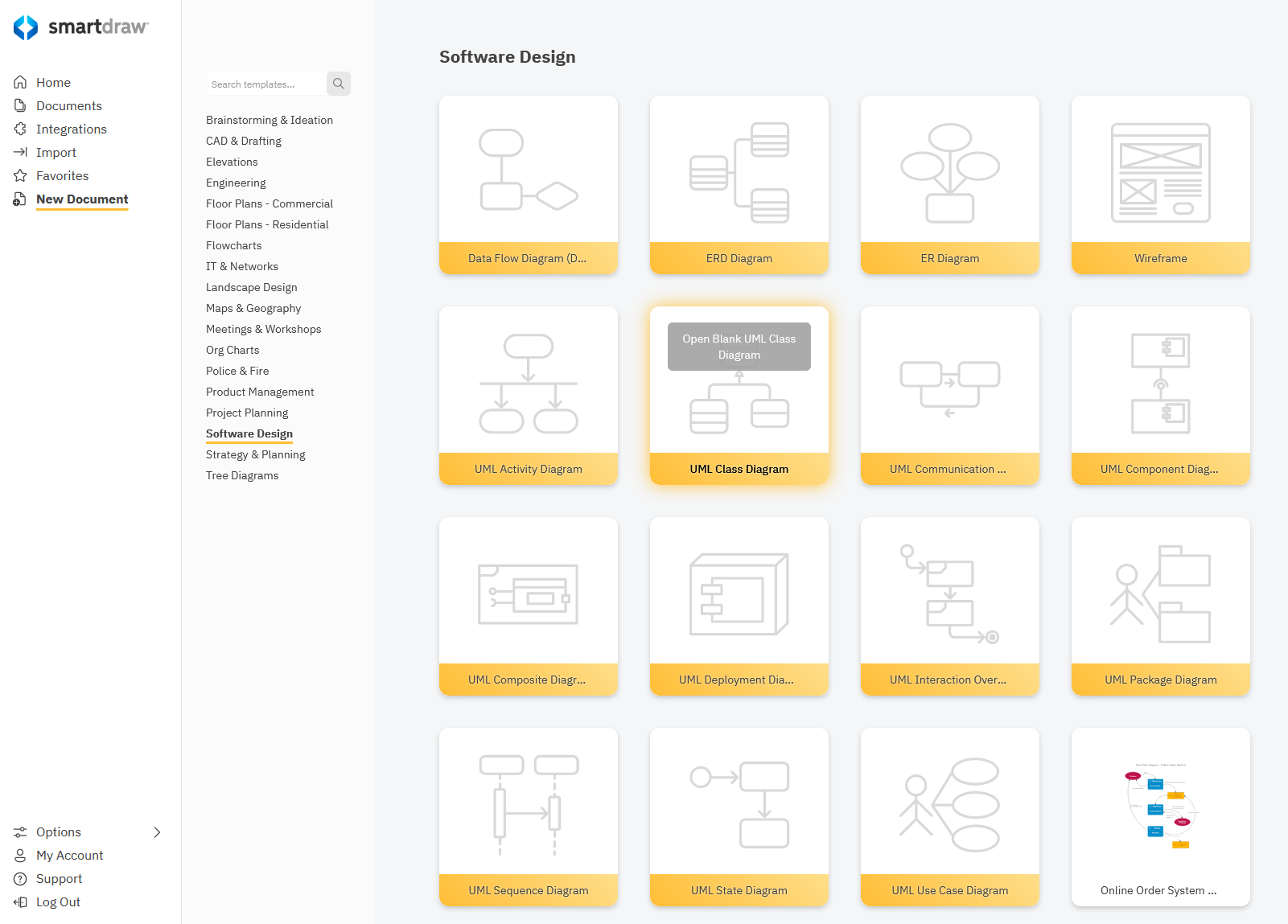Select the Documents icon in the sidebar
Screen dimensions: 1288x924
click(x=20, y=105)
